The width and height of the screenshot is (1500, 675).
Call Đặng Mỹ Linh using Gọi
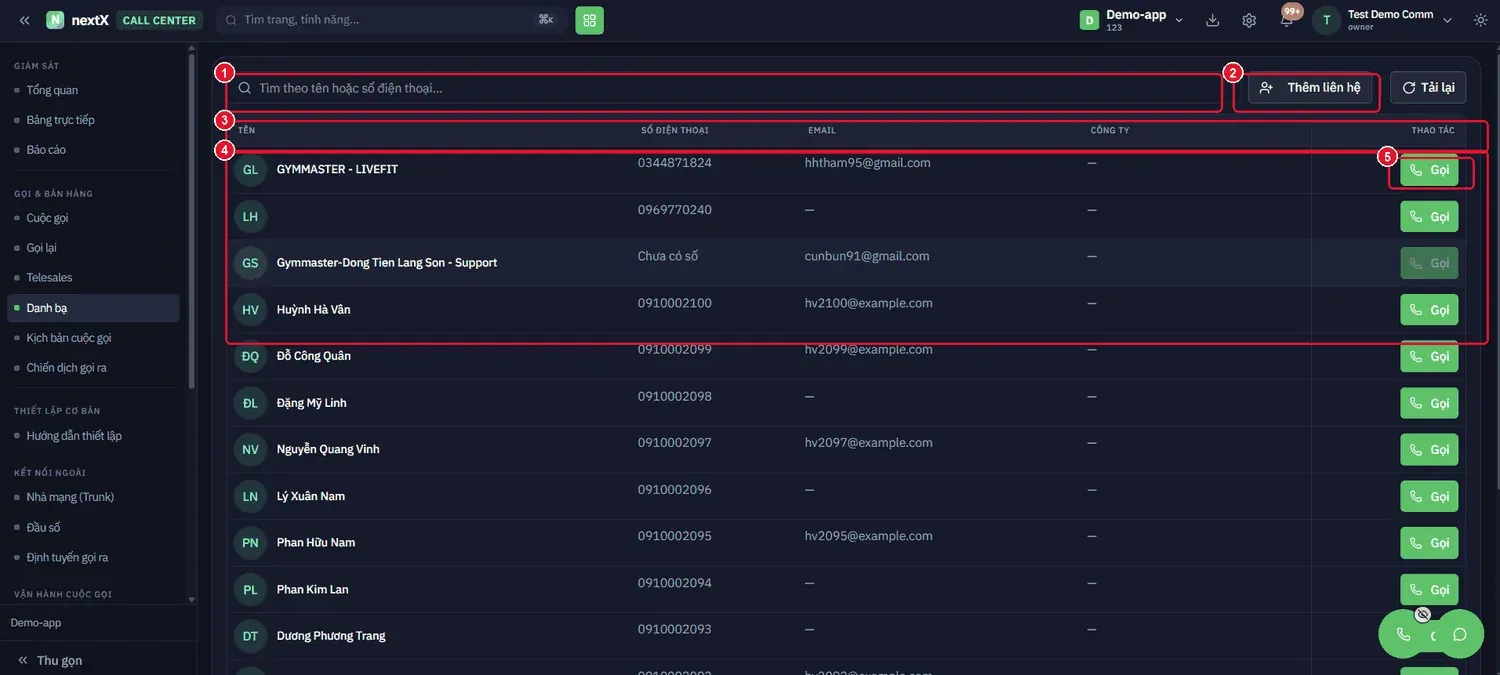click(x=1429, y=403)
